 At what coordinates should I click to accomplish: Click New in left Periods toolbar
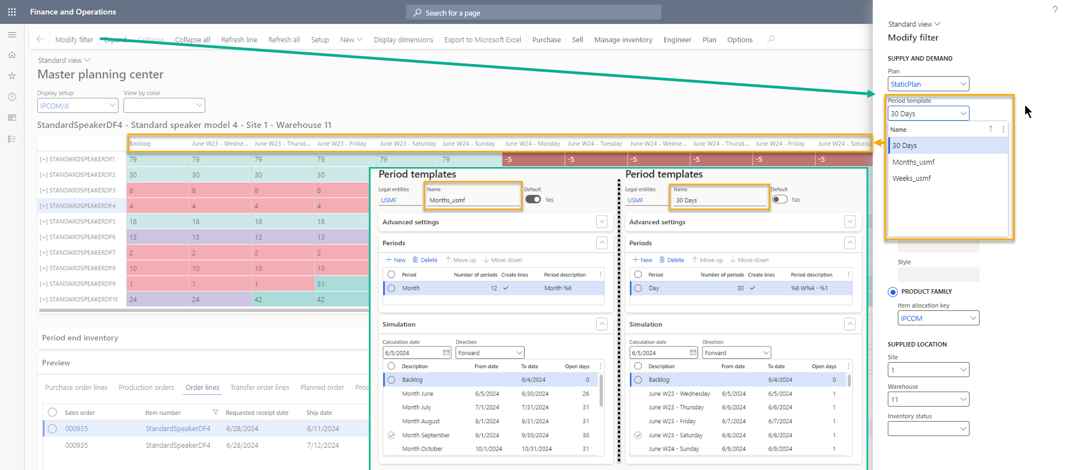pos(396,260)
